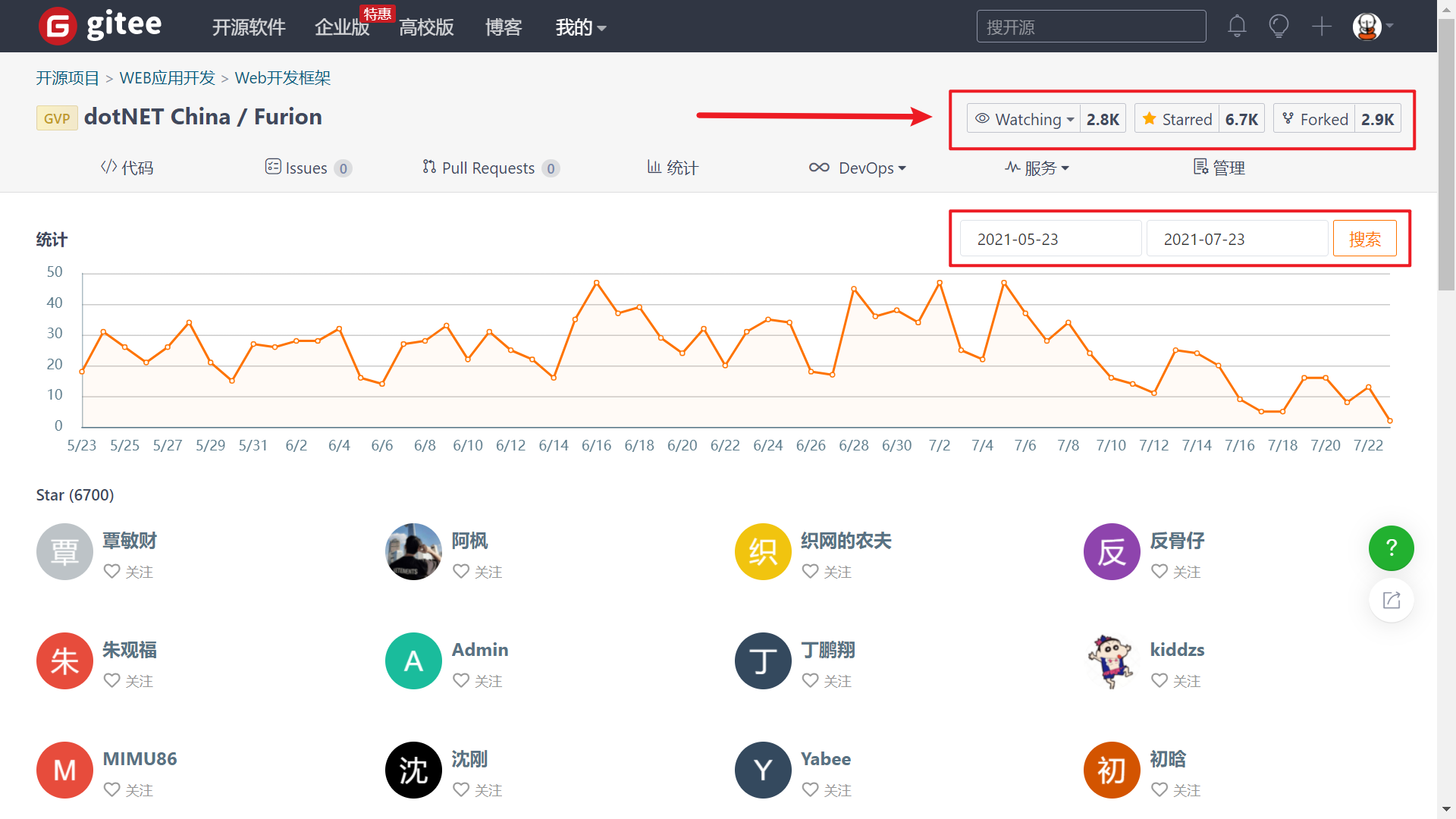Open 织网的农夫's yellow avatar

tap(763, 551)
